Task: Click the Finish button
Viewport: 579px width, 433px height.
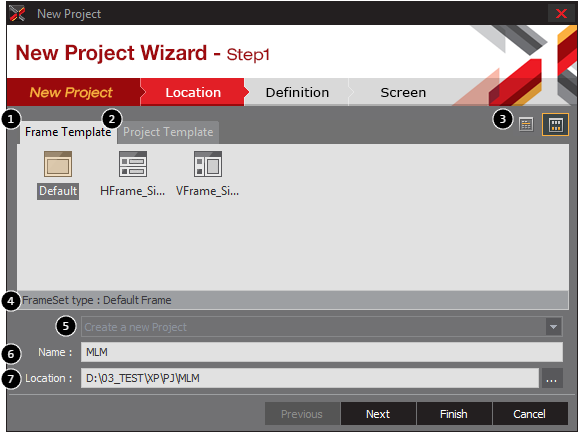Action: [454, 414]
